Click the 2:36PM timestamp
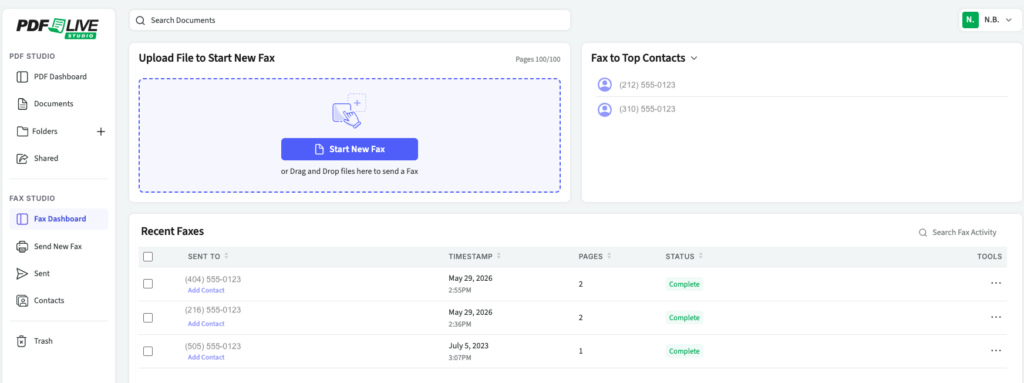1024x383 pixels. [459, 324]
